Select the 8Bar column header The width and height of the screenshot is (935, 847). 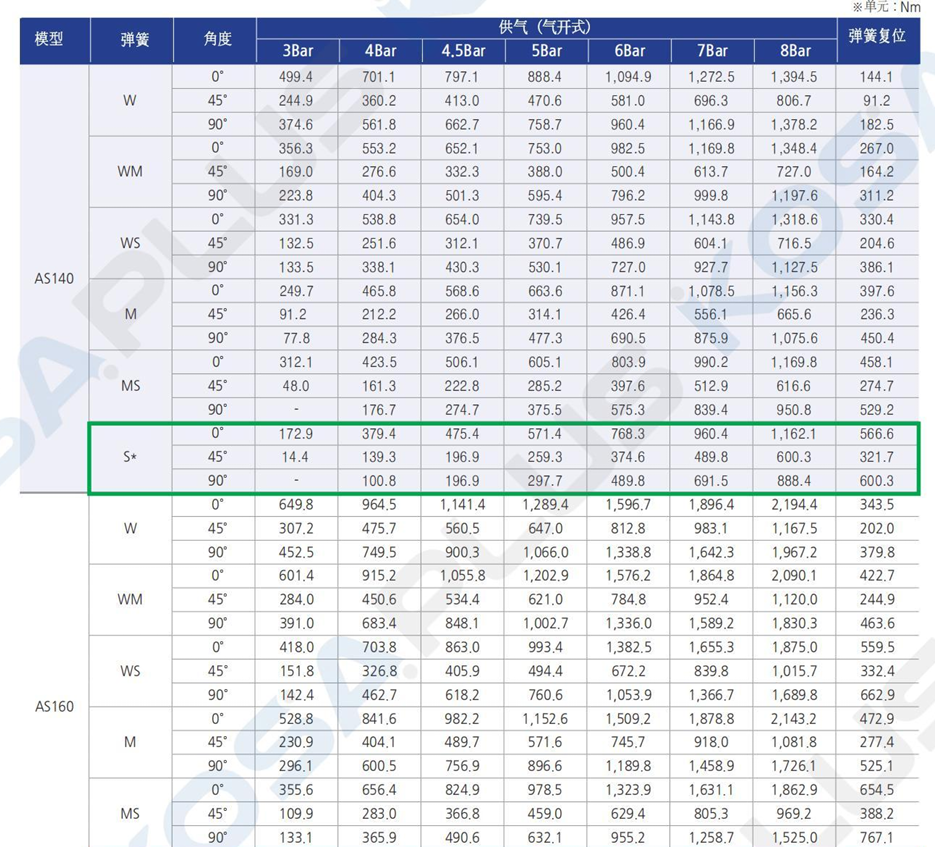(795, 51)
